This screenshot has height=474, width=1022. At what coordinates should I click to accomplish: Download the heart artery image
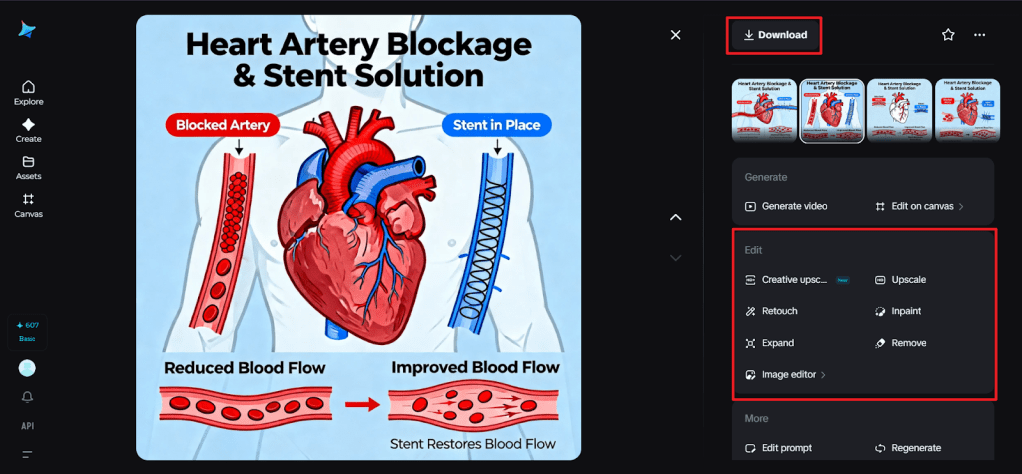[x=775, y=35]
